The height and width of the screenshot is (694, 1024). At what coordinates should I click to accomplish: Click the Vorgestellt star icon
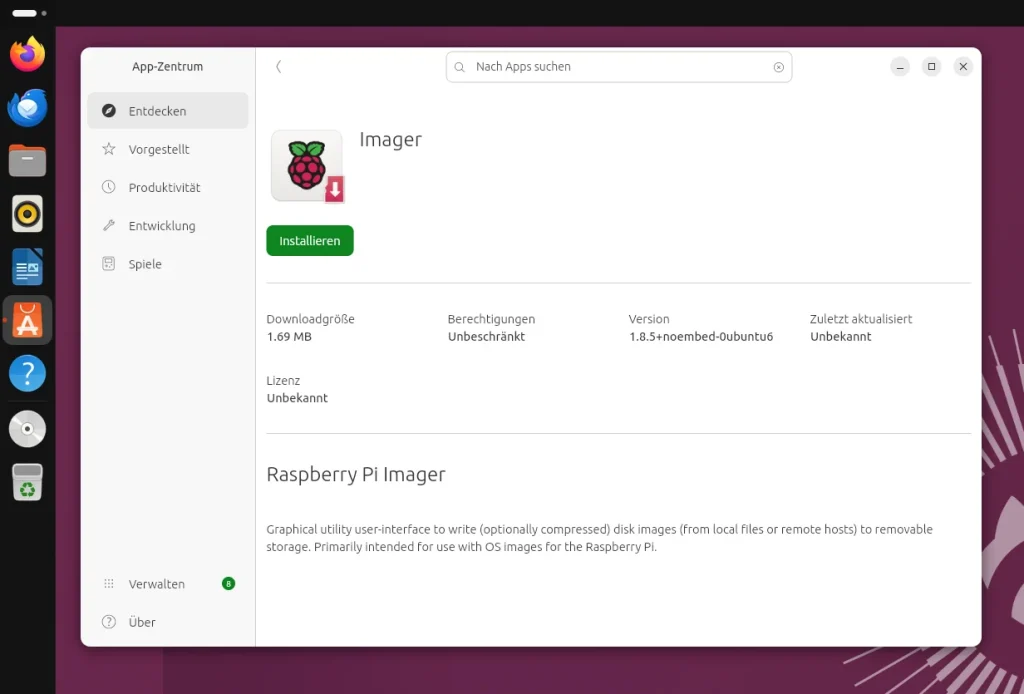coord(109,149)
